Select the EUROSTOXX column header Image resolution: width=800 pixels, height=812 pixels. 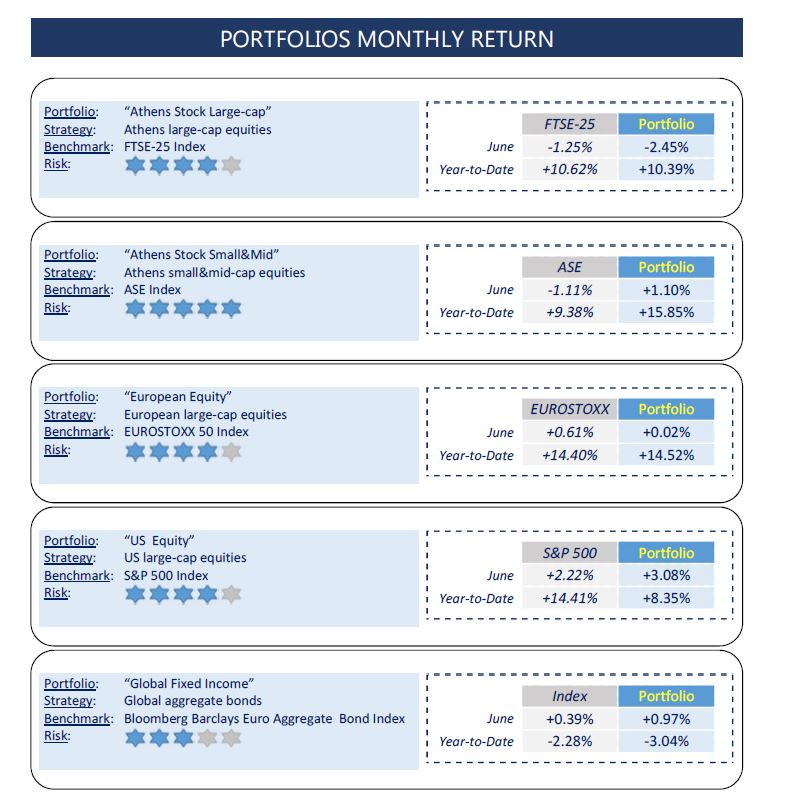[569, 409]
